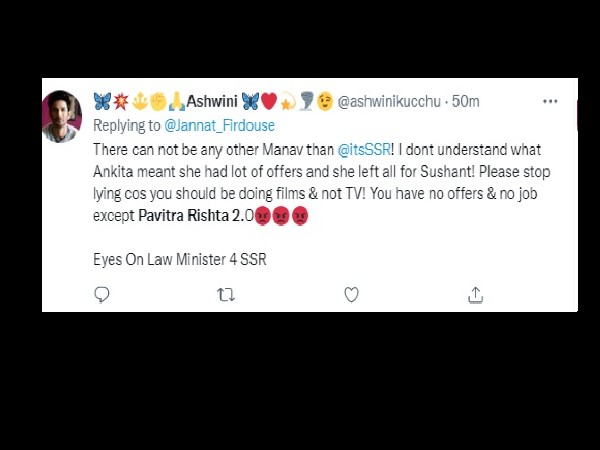Open the three-dot more options menu
Viewport: 600px width, 450px height.
point(550,101)
